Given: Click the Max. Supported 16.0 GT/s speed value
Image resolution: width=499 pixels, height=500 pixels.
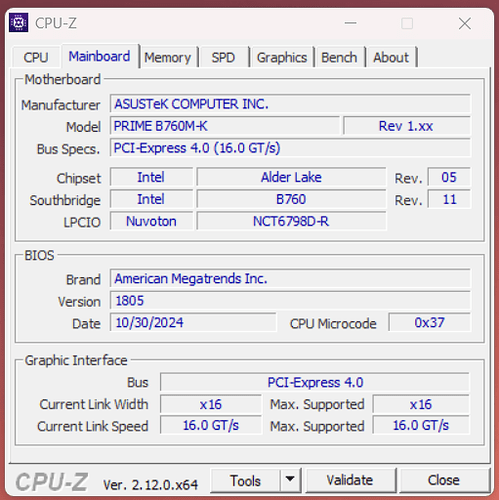Looking at the screenshot, I should click(421, 425).
